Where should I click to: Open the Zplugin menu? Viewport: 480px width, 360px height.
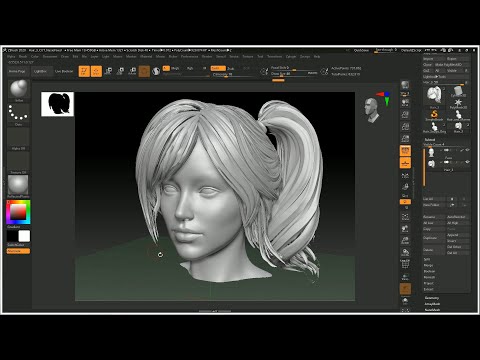(291, 57)
